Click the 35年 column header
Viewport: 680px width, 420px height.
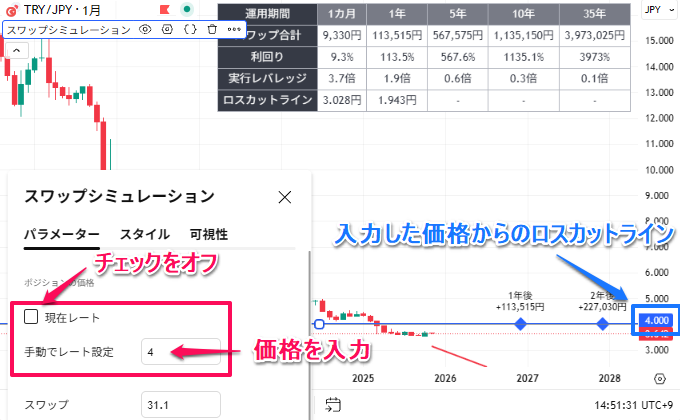[595, 14]
